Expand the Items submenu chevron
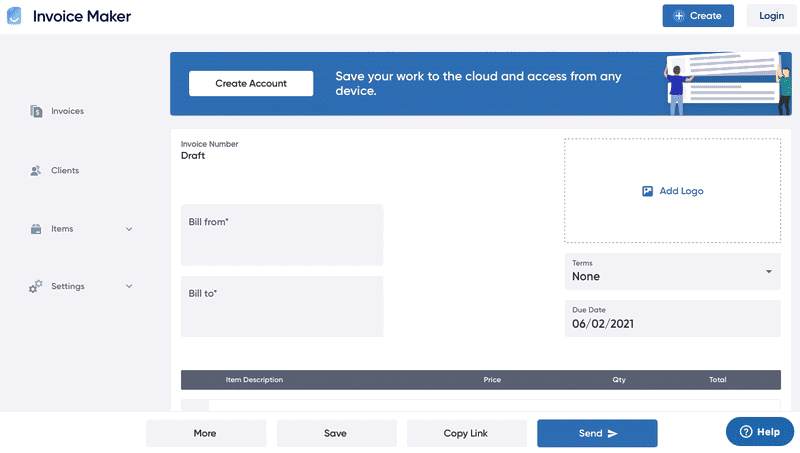 [129, 230]
